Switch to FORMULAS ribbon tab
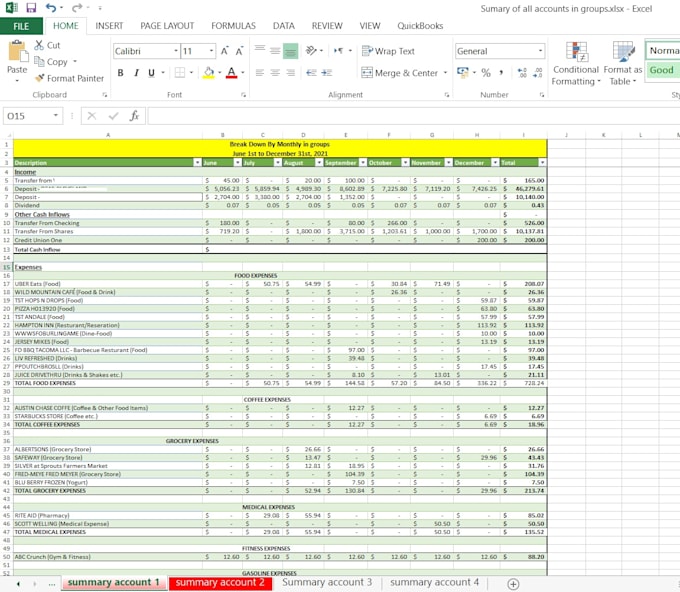This screenshot has width=680, height=592. point(233,26)
